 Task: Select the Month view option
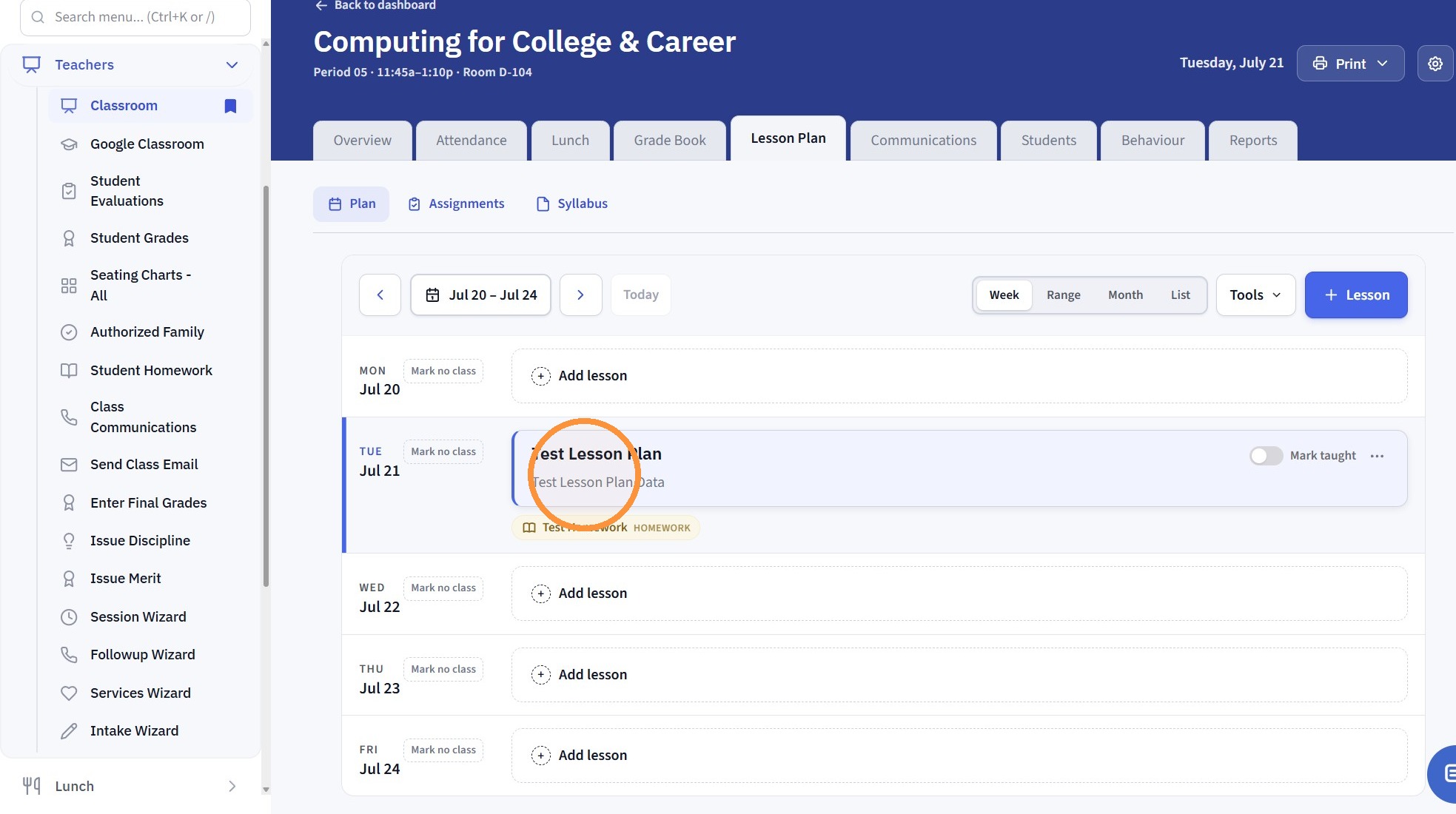click(1125, 295)
